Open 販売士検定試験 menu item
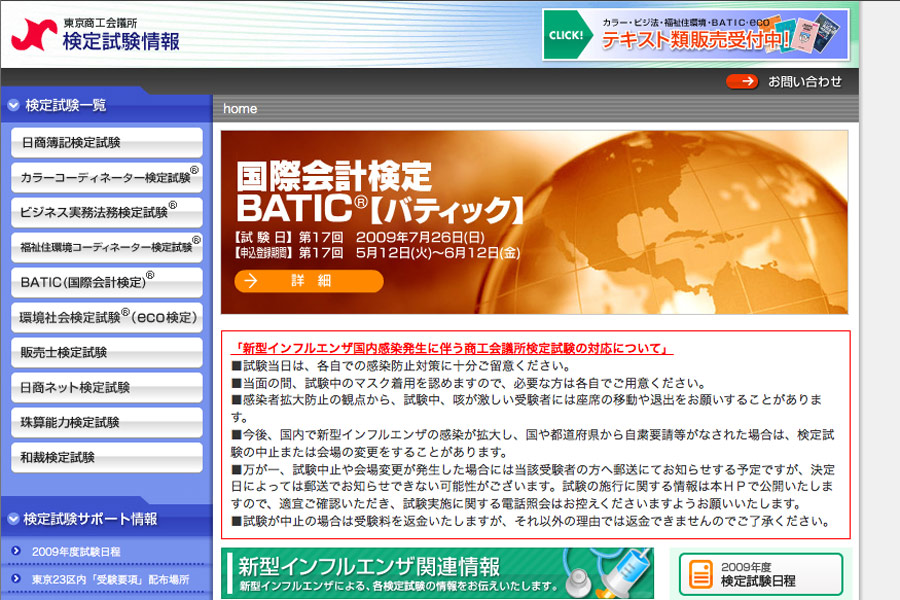Screen dimensions: 900x600 click(107, 353)
